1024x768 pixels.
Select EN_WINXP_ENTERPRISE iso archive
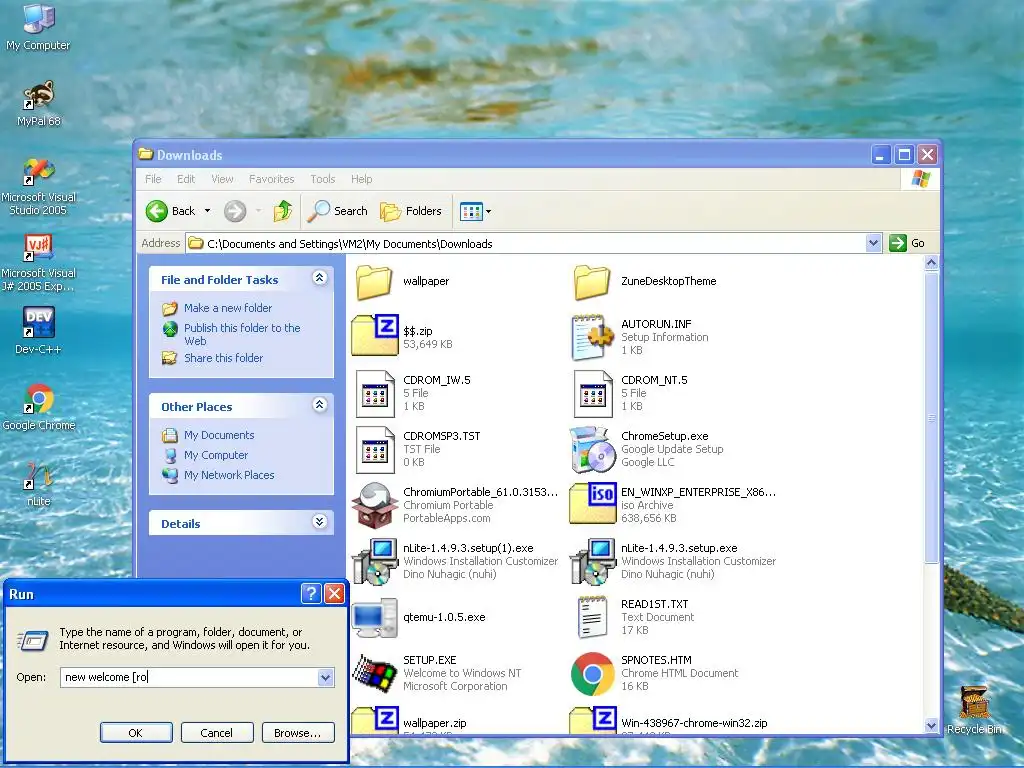pyautogui.click(x=673, y=505)
